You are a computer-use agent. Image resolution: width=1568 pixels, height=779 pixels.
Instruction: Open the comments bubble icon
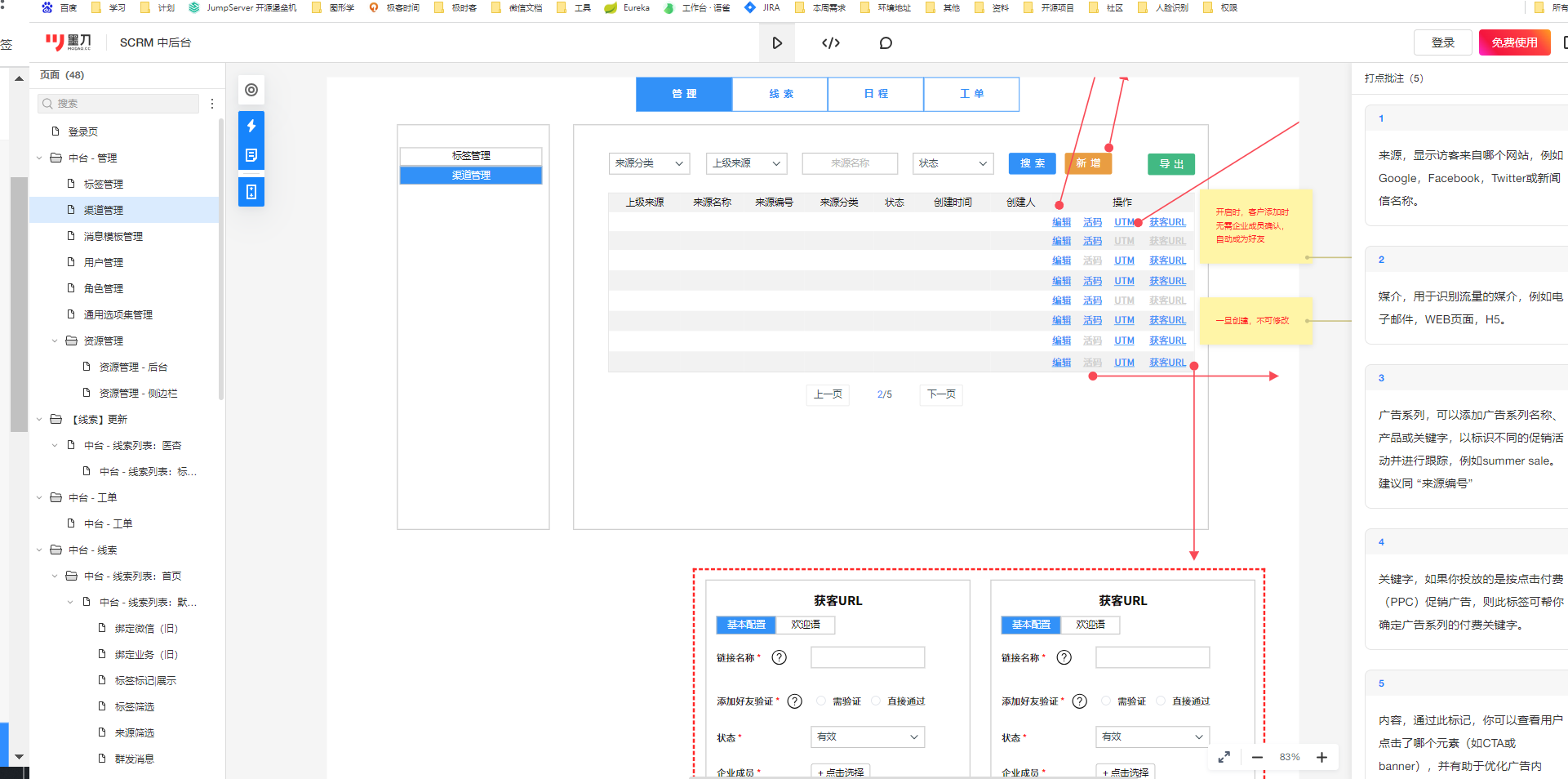coord(886,42)
